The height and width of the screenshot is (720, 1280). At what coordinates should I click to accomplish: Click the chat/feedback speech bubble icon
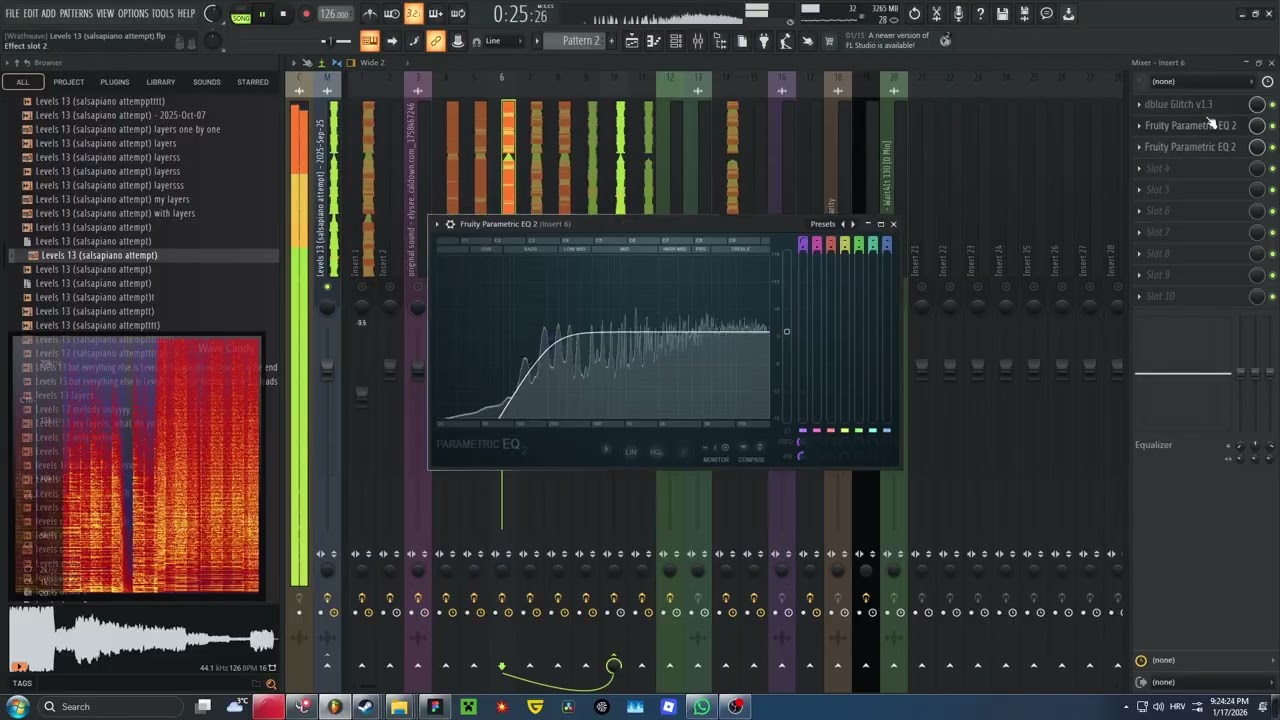pyautogui.click(x=1047, y=14)
